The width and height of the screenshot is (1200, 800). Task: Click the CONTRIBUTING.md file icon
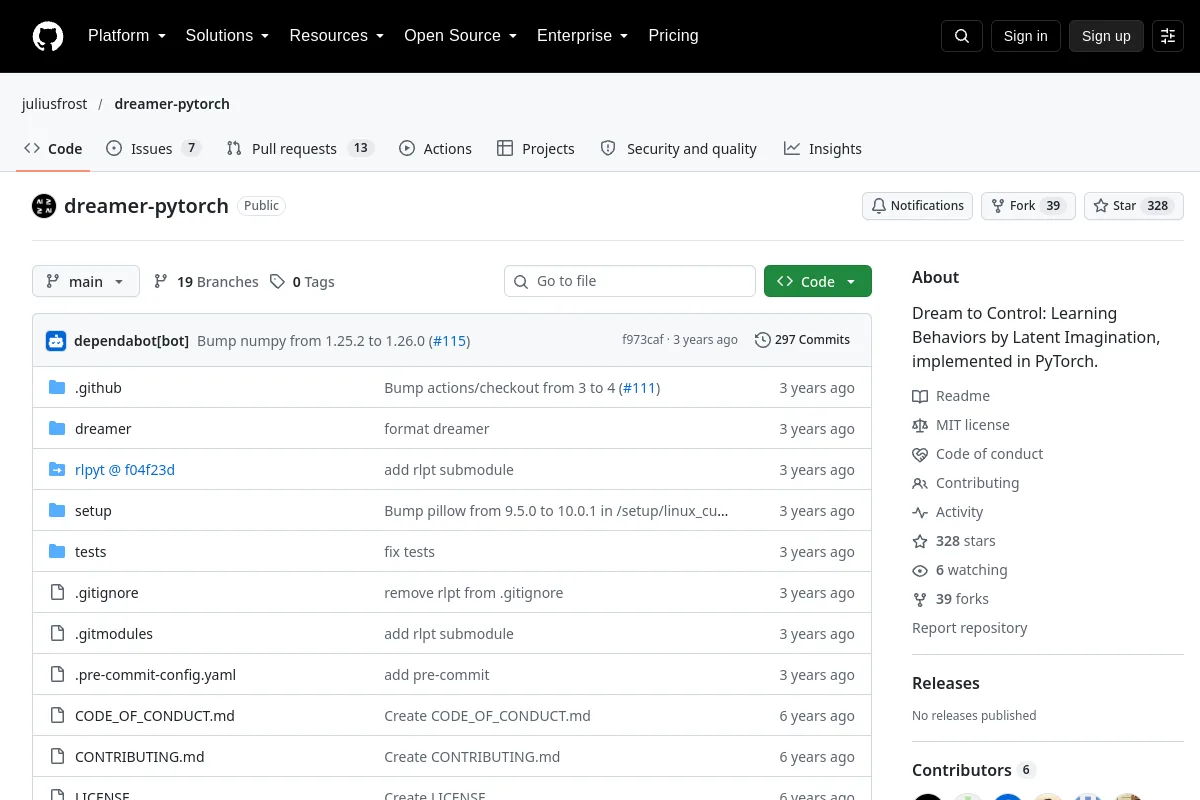57,757
